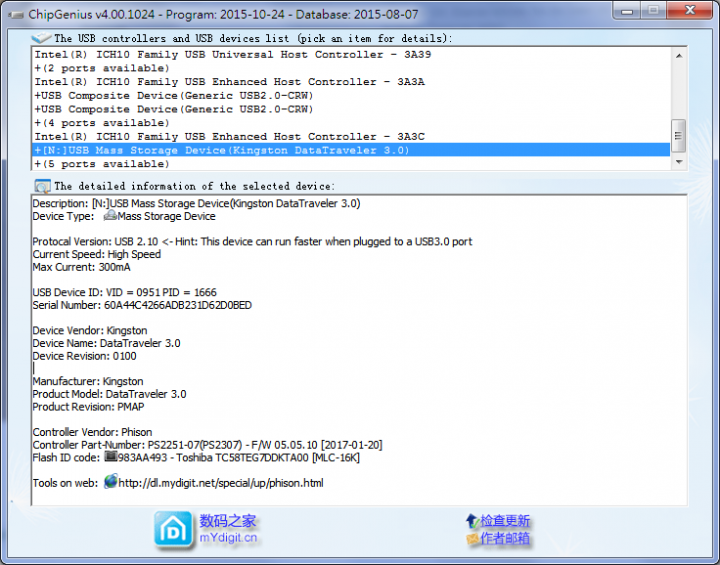720x565 pixels.
Task: Select the '+(4 ports available)' row
Action: (352, 123)
